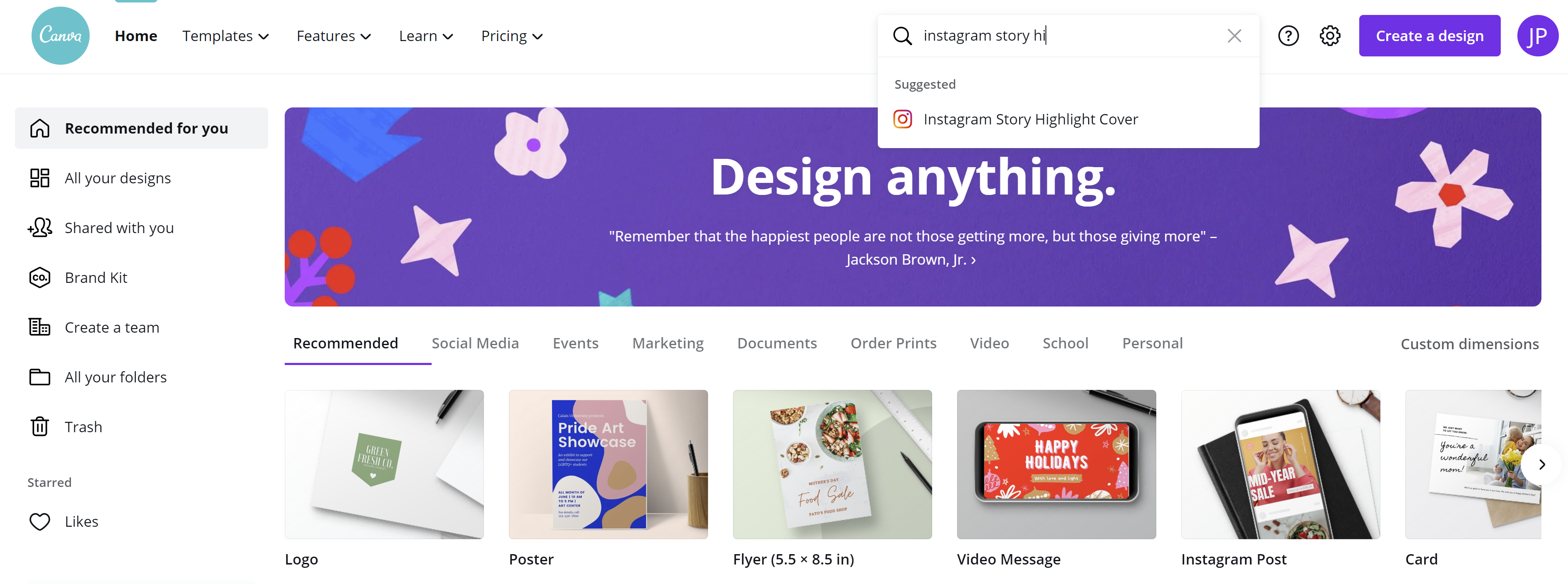Click the Create a design button
This screenshot has height=584, width=1568.
point(1430,35)
